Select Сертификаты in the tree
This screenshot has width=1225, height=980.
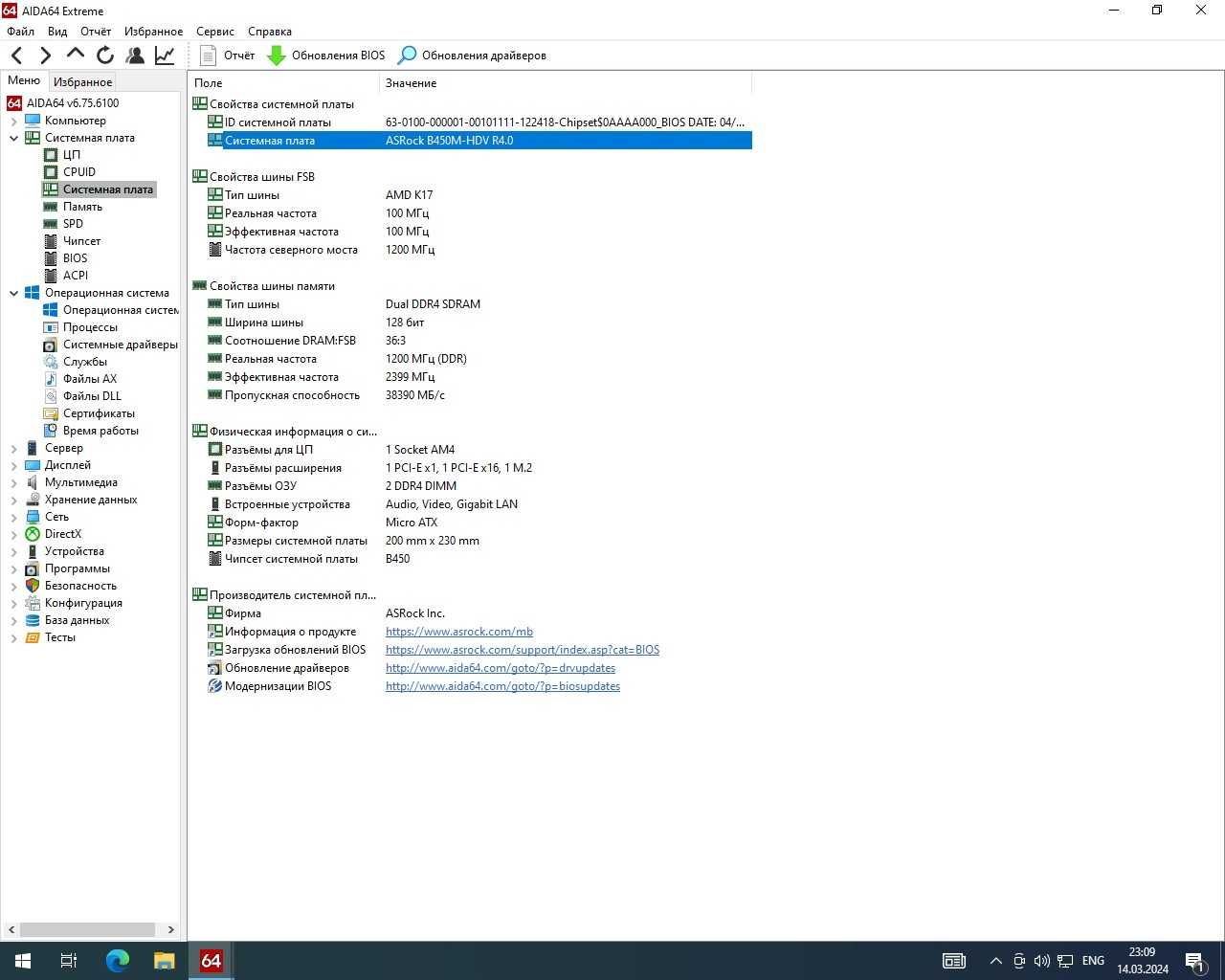(x=99, y=413)
